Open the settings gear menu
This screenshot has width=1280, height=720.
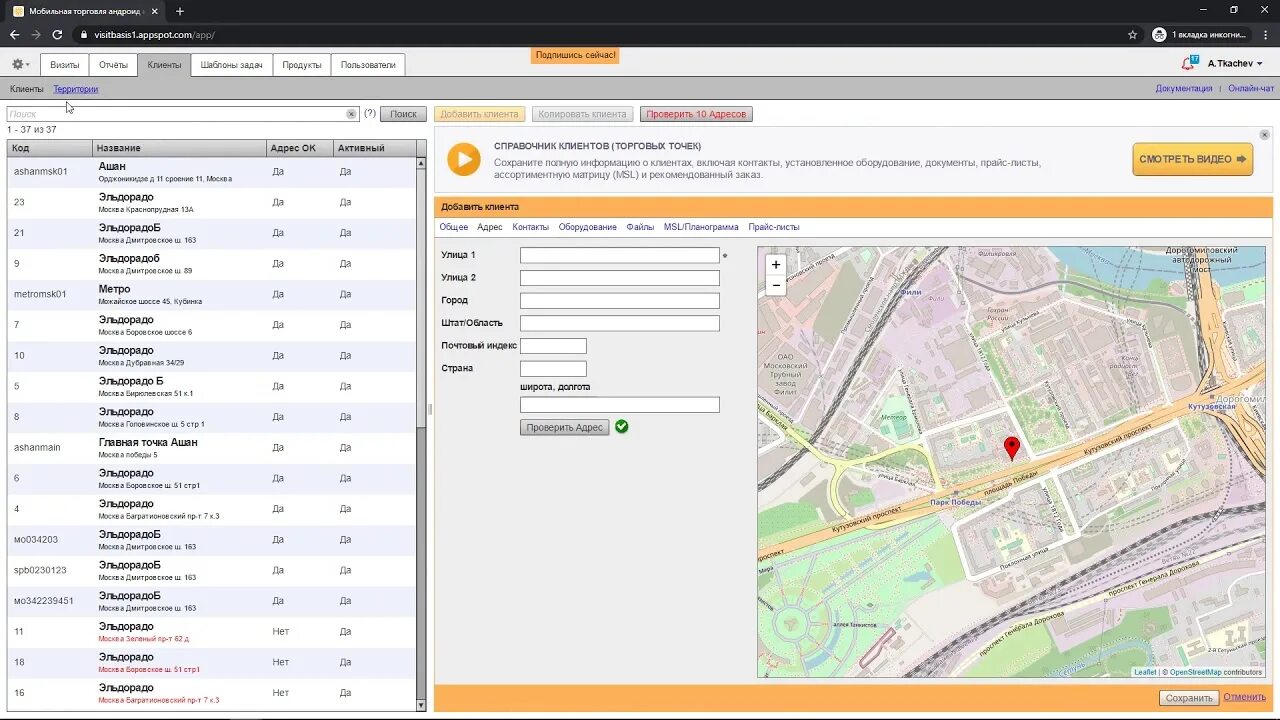20,64
